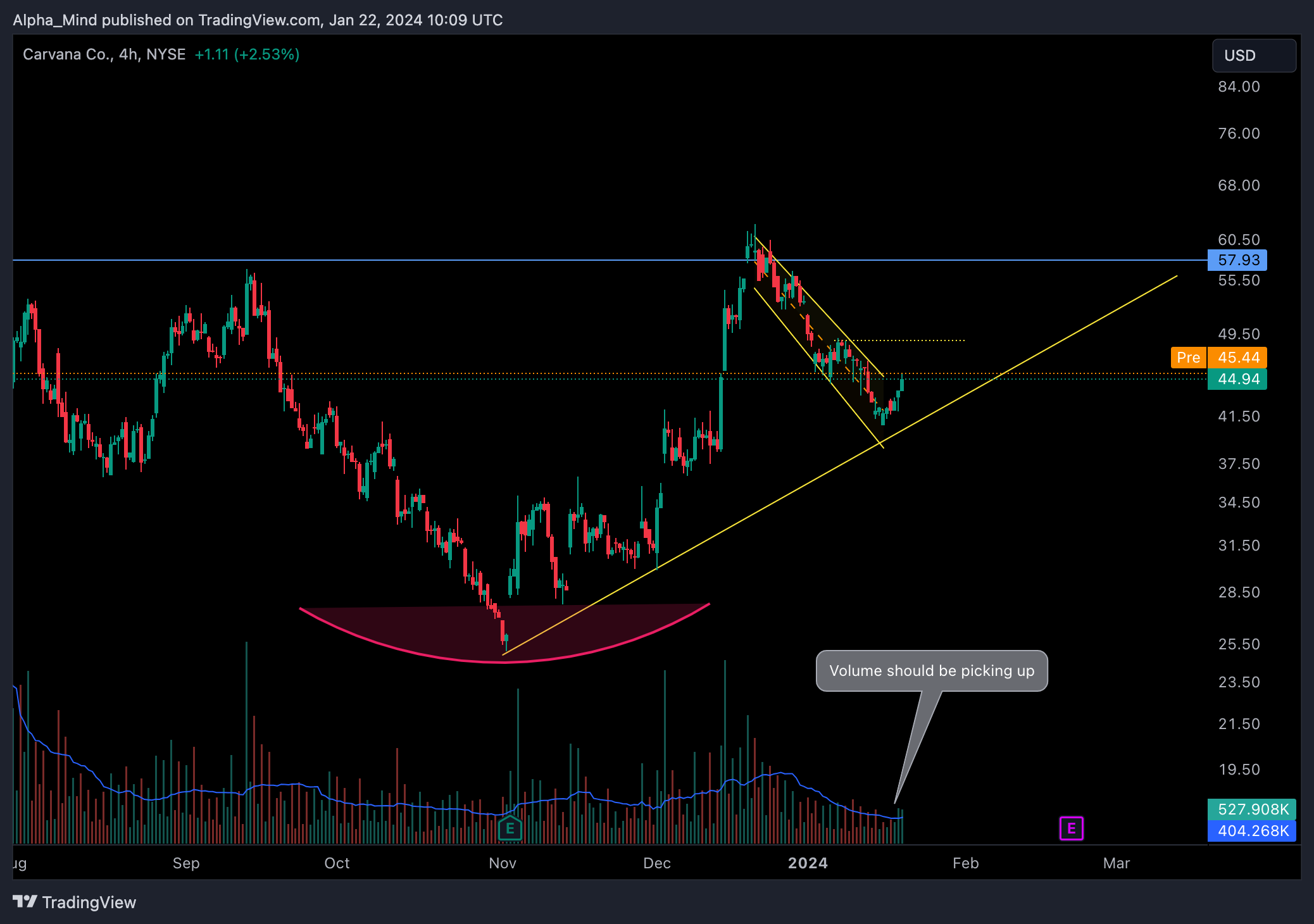
Task: Select the blue 57.93 price line label
Action: 1237,260
